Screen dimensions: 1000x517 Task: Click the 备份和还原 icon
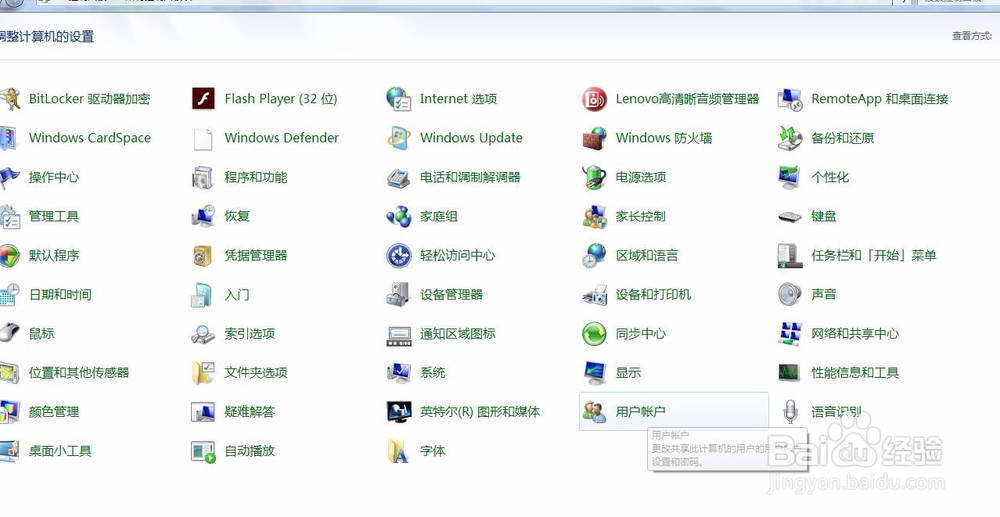coord(790,138)
